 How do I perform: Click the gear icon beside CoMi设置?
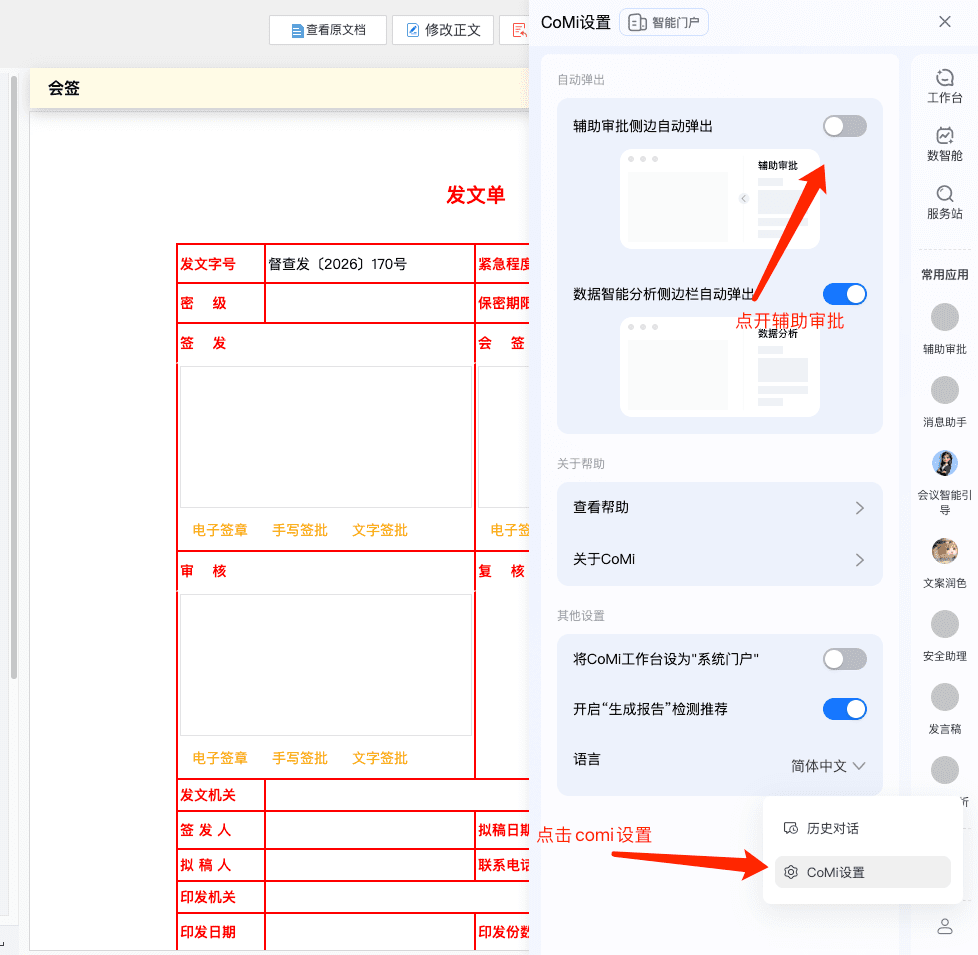click(790, 872)
